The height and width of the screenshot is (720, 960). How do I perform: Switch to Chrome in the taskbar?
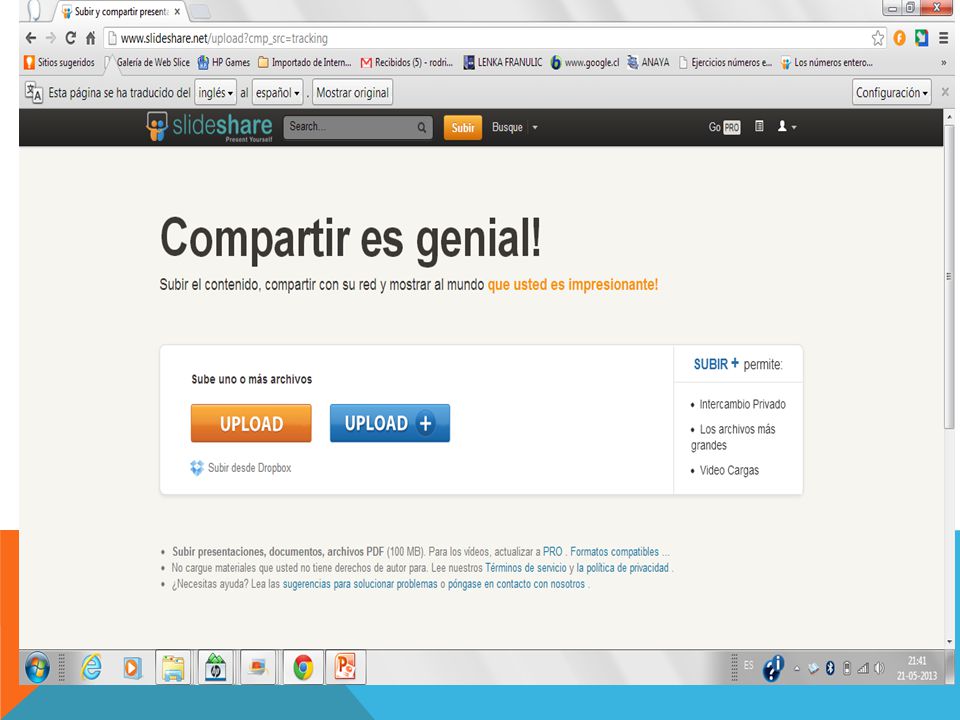pos(303,667)
